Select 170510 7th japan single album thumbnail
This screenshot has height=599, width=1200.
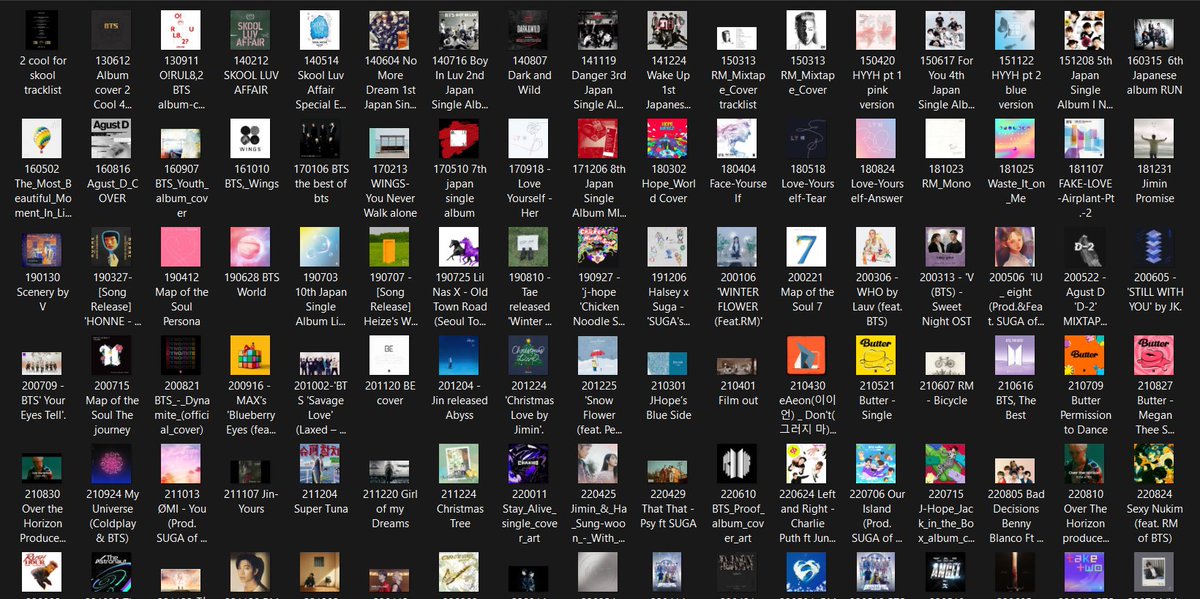[x=459, y=139]
